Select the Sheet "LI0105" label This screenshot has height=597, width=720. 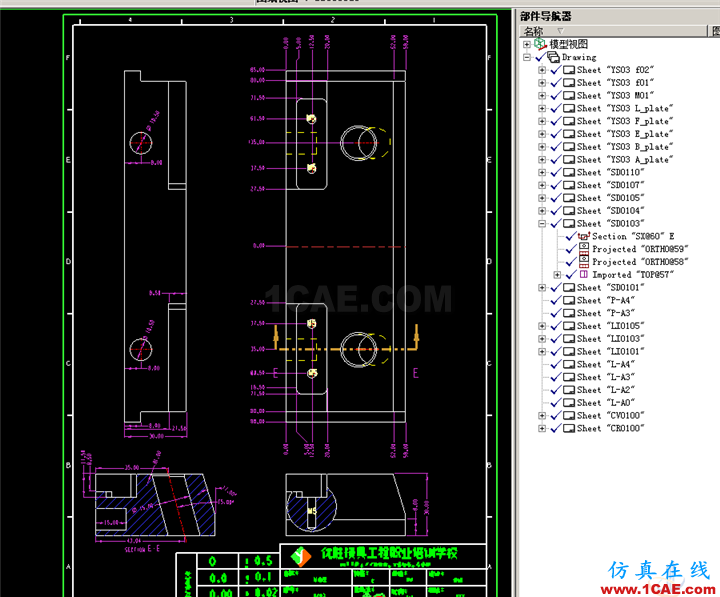611,326
